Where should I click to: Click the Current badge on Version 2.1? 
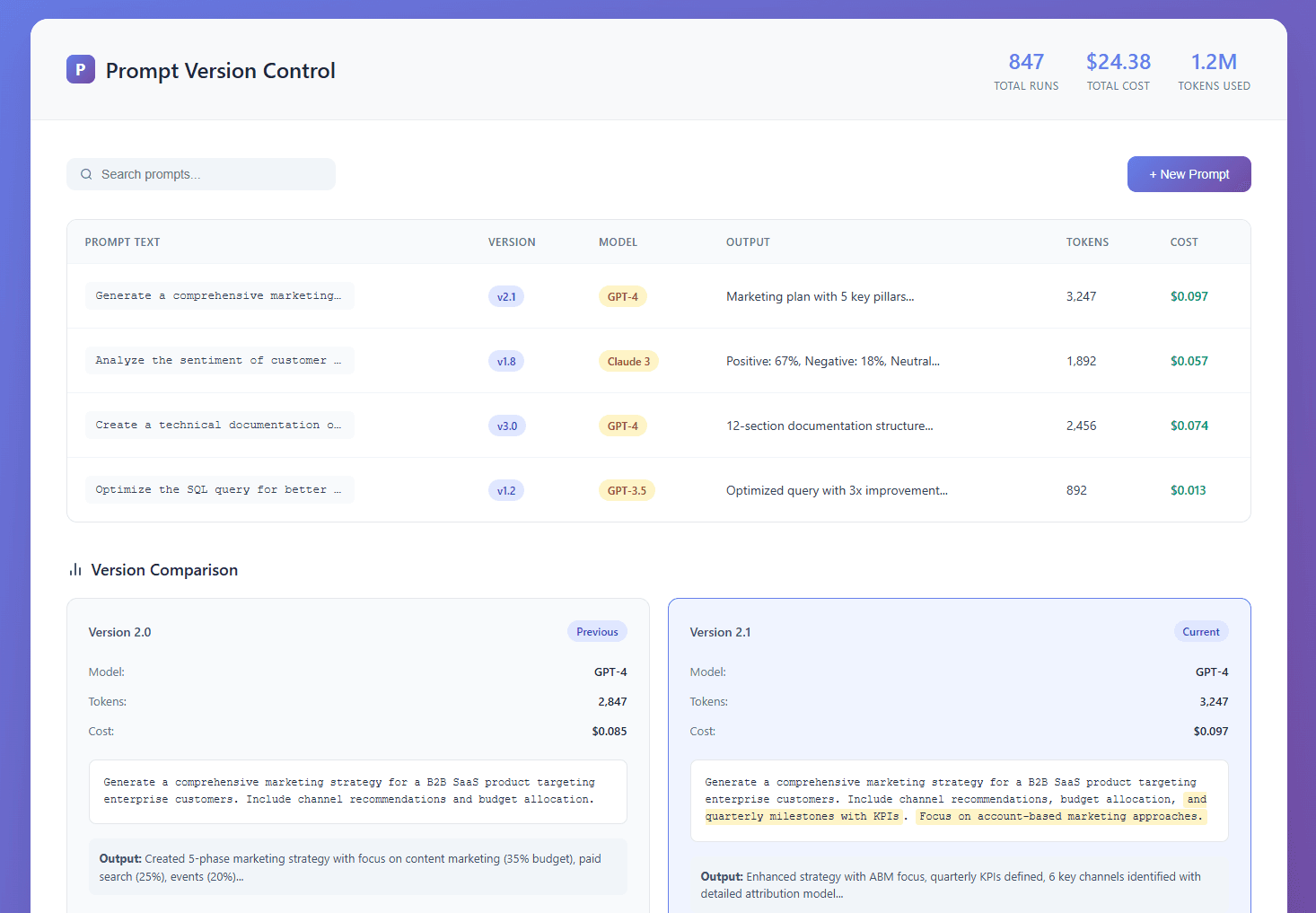(x=1200, y=632)
